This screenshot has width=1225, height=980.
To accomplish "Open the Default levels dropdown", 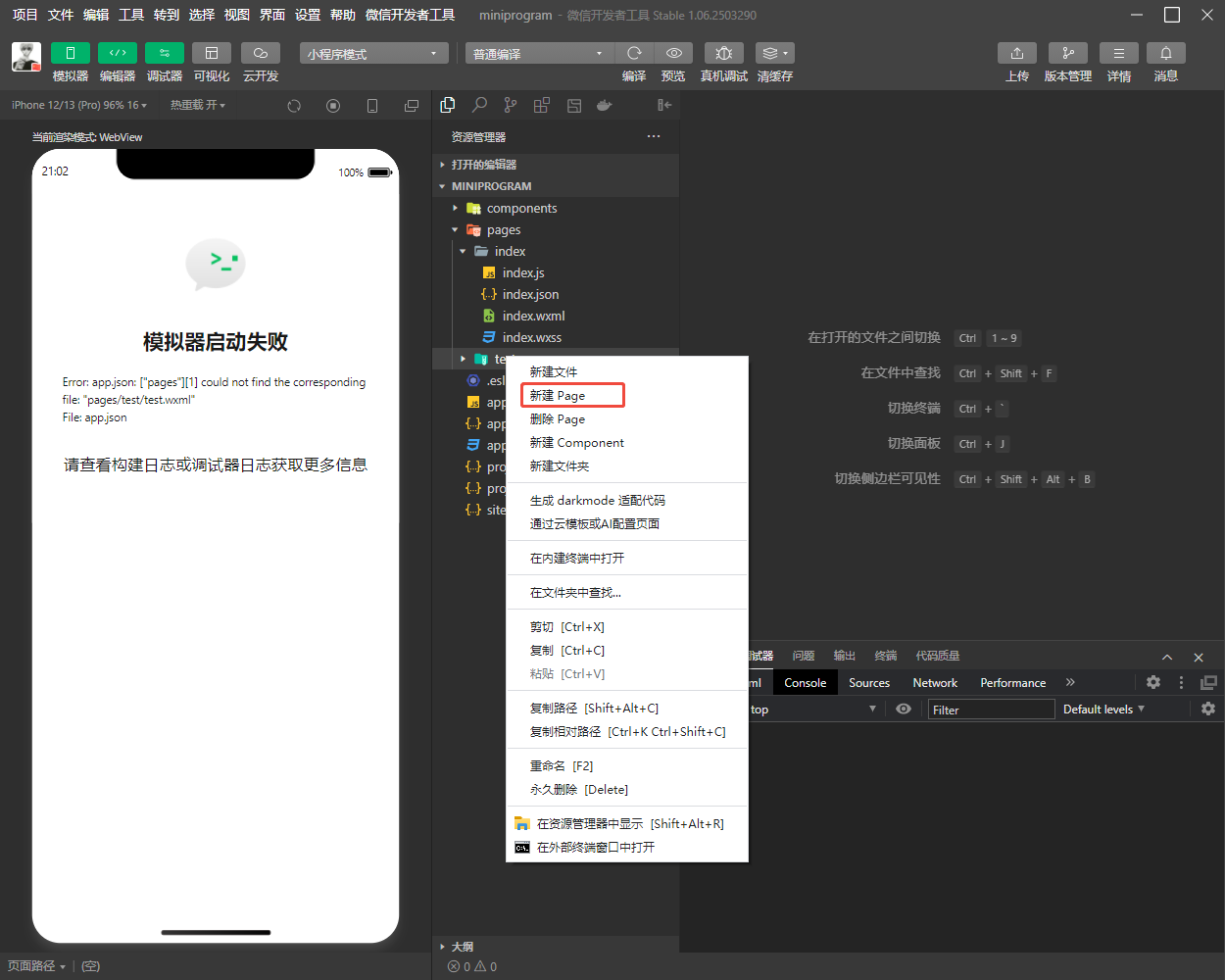I will pyautogui.click(x=1103, y=709).
